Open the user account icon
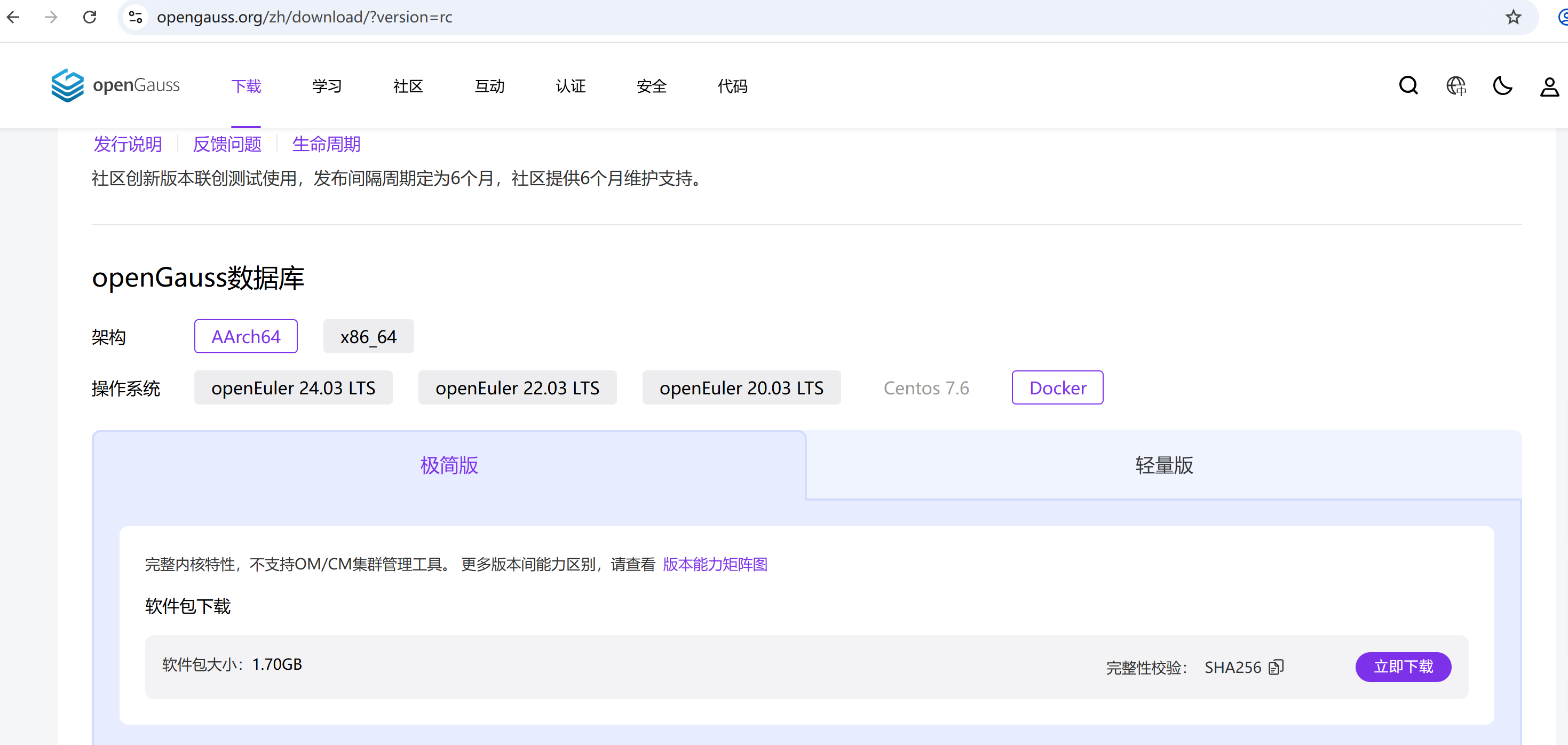This screenshot has width=1568, height=745. pyautogui.click(x=1550, y=87)
